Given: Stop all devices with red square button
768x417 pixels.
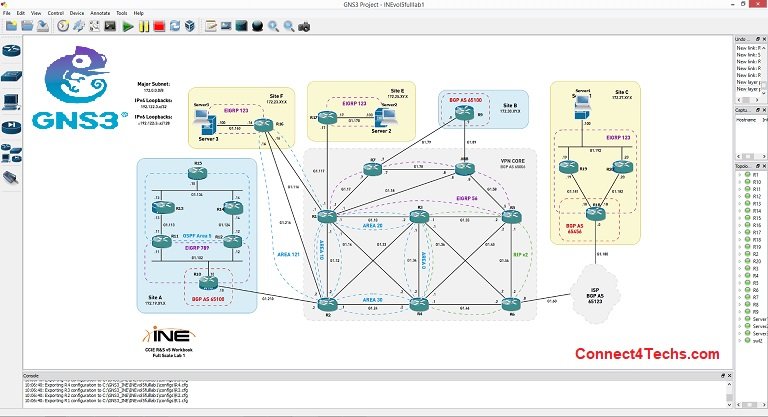Looking at the screenshot, I should (x=159, y=25).
